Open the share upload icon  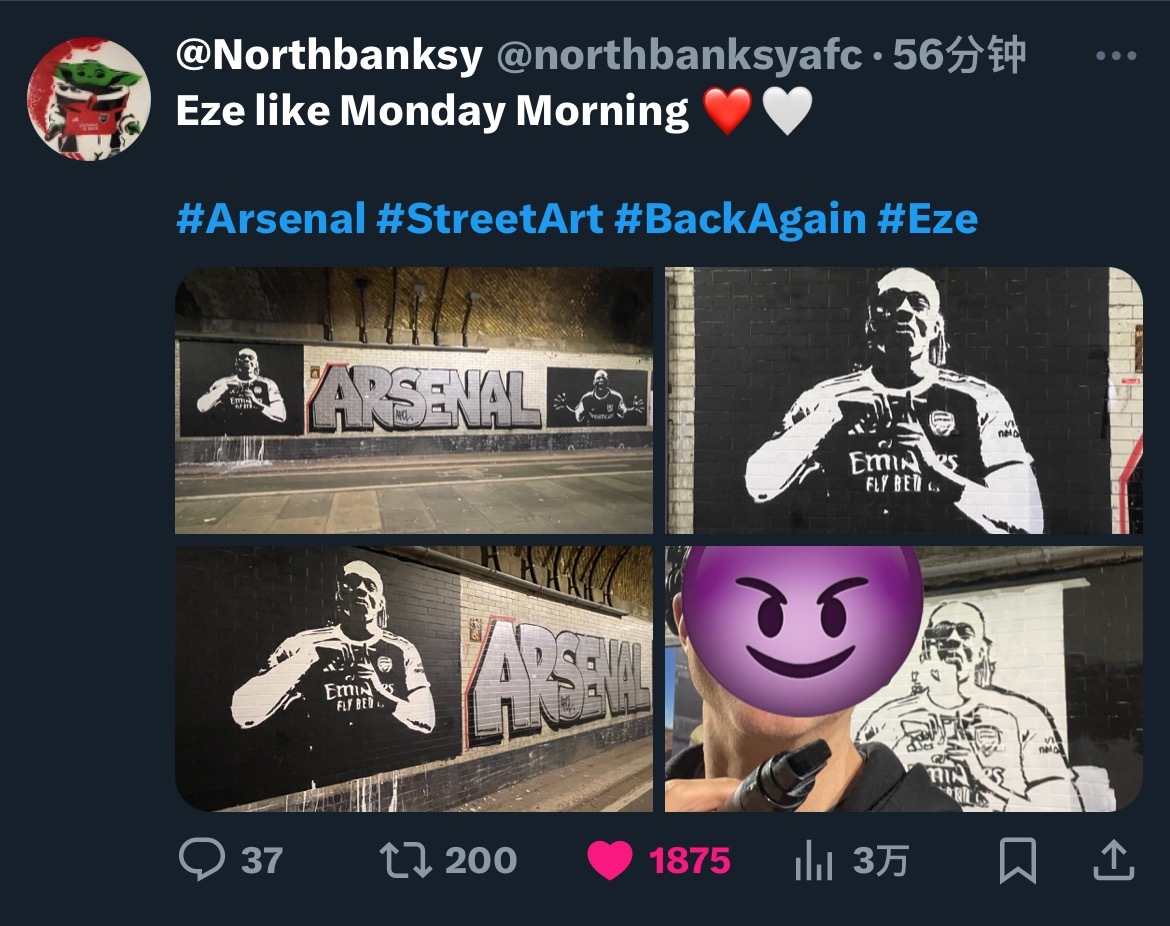1113,860
